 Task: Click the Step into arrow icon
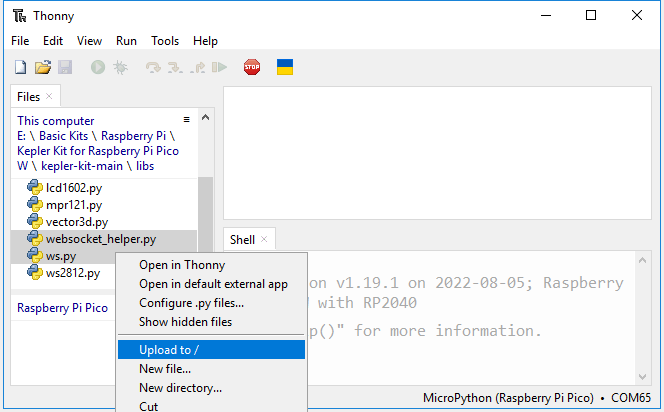pyautogui.click(x=175, y=67)
